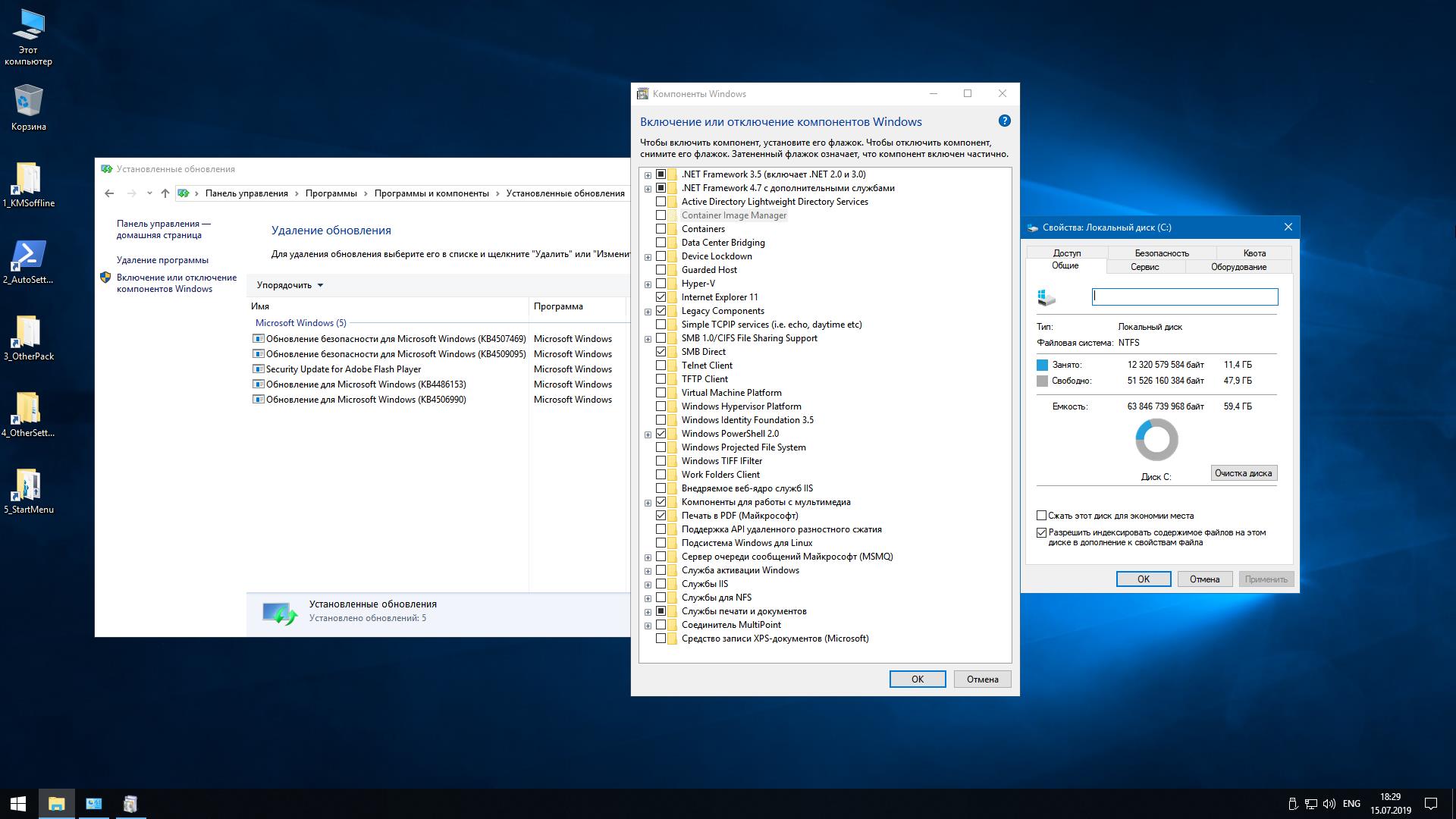Click OK button in disk properties

tap(1144, 579)
